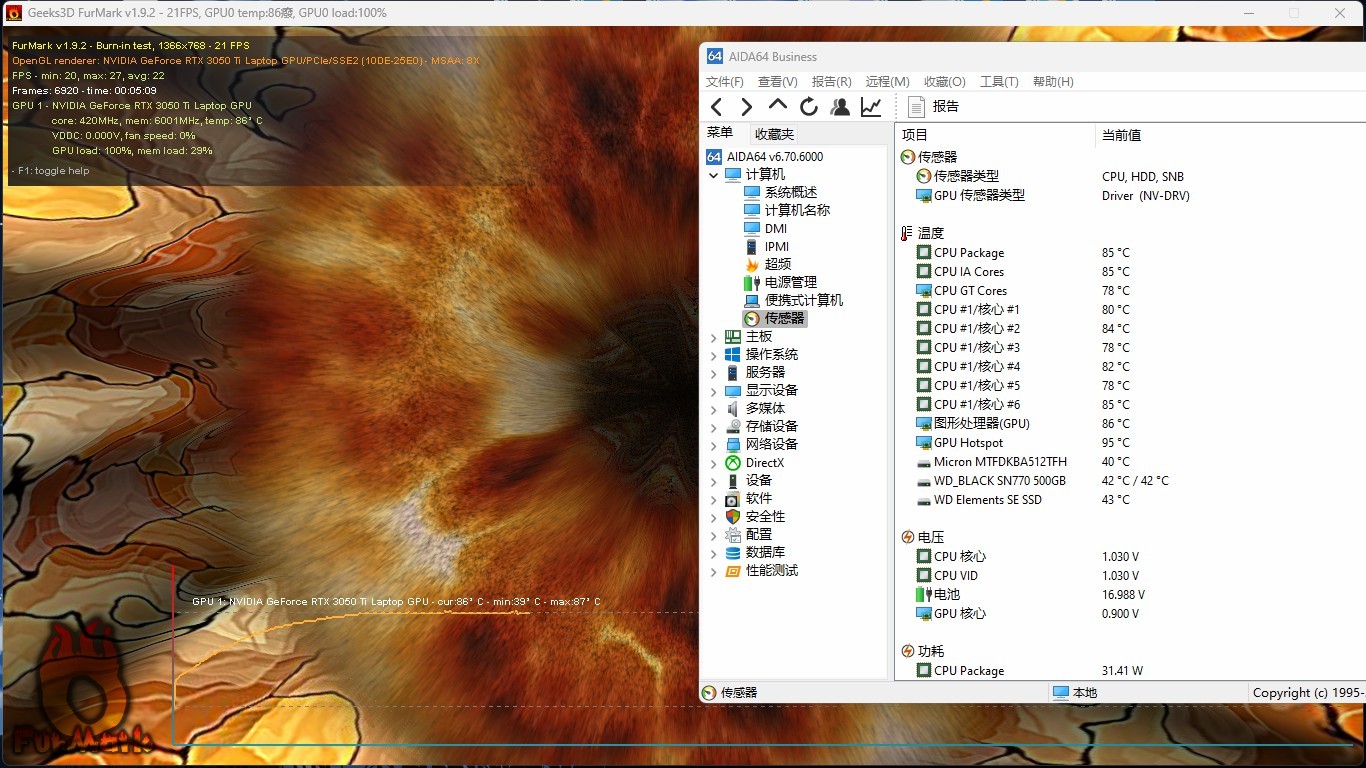The height and width of the screenshot is (768, 1366).
Task: Click the Micron MTFDKBA512TFH drive row
Action: 1130,462
